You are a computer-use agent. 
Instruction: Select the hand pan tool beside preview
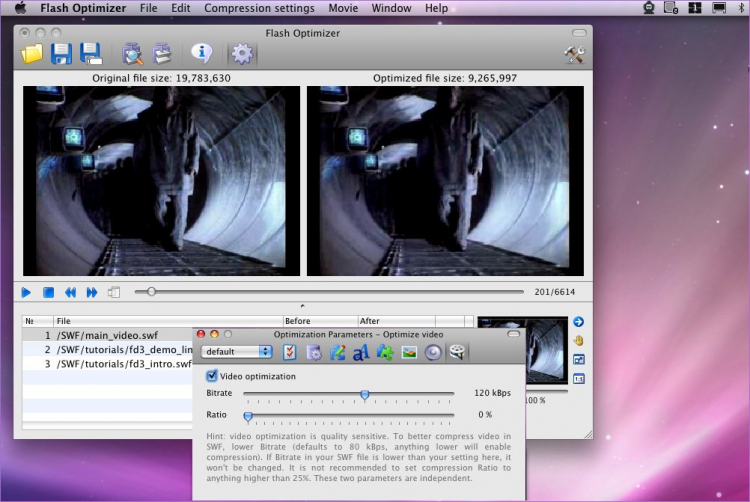point(578,340)
